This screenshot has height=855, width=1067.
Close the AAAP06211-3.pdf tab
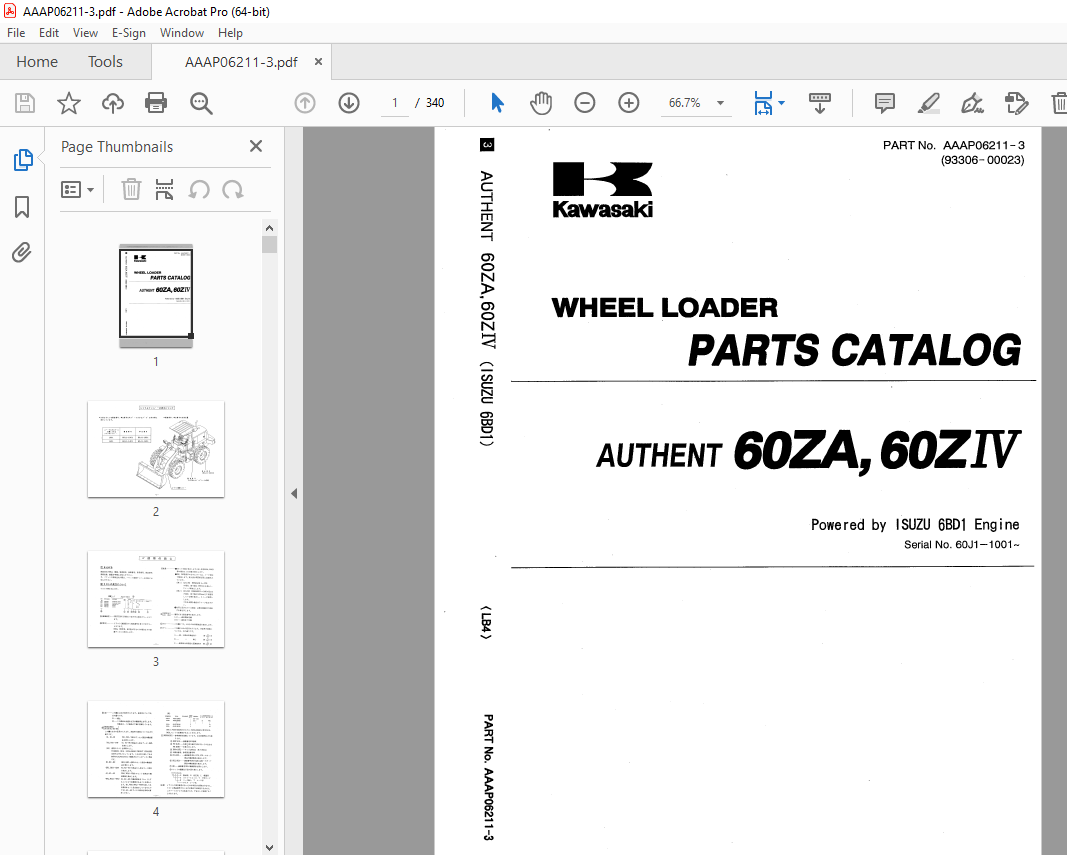tap(318, 62)
